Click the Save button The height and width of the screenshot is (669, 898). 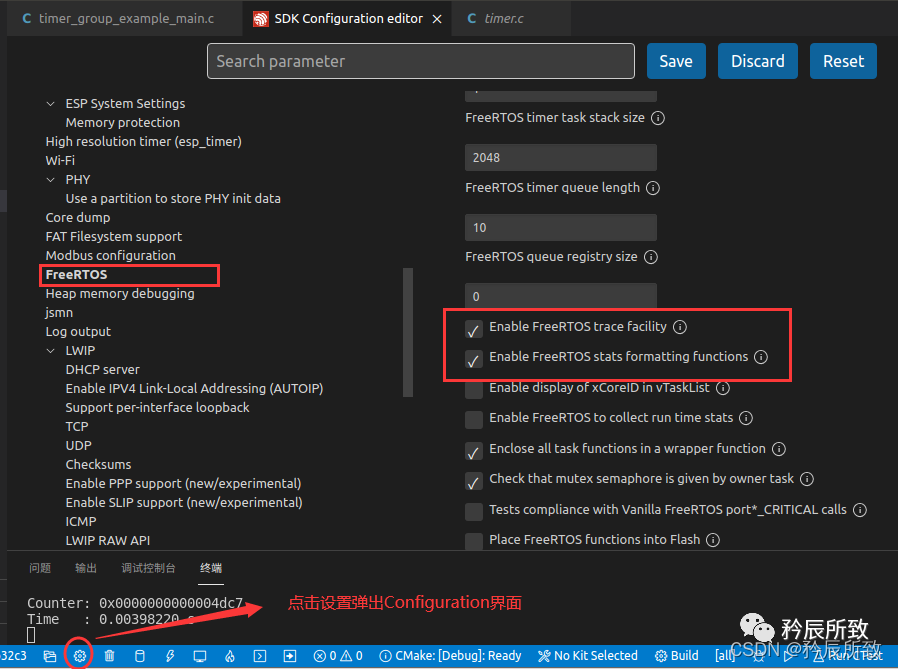pyautogui.click(x=676, y=61)
